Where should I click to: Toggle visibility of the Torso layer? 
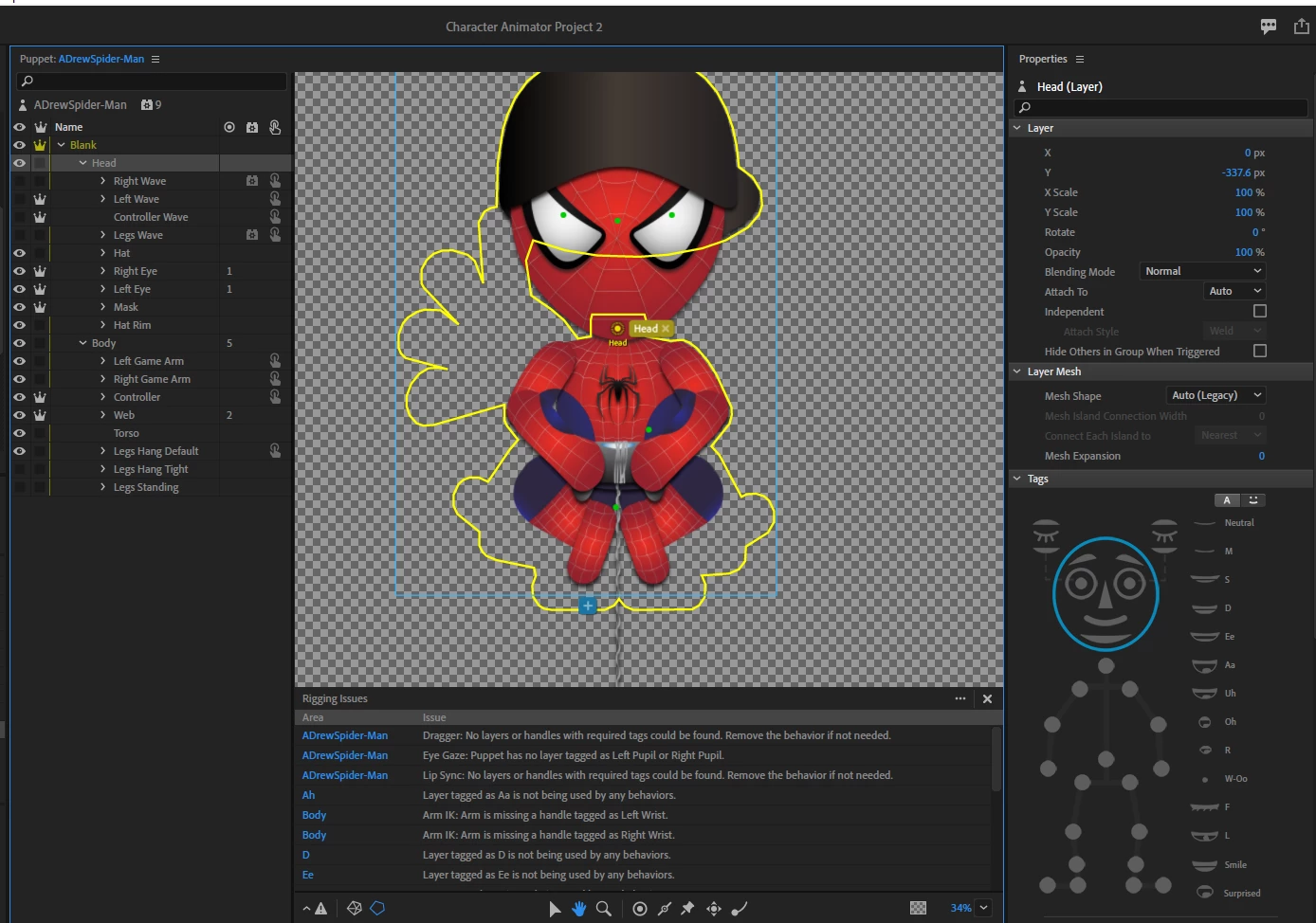click(x=19, y=433)
